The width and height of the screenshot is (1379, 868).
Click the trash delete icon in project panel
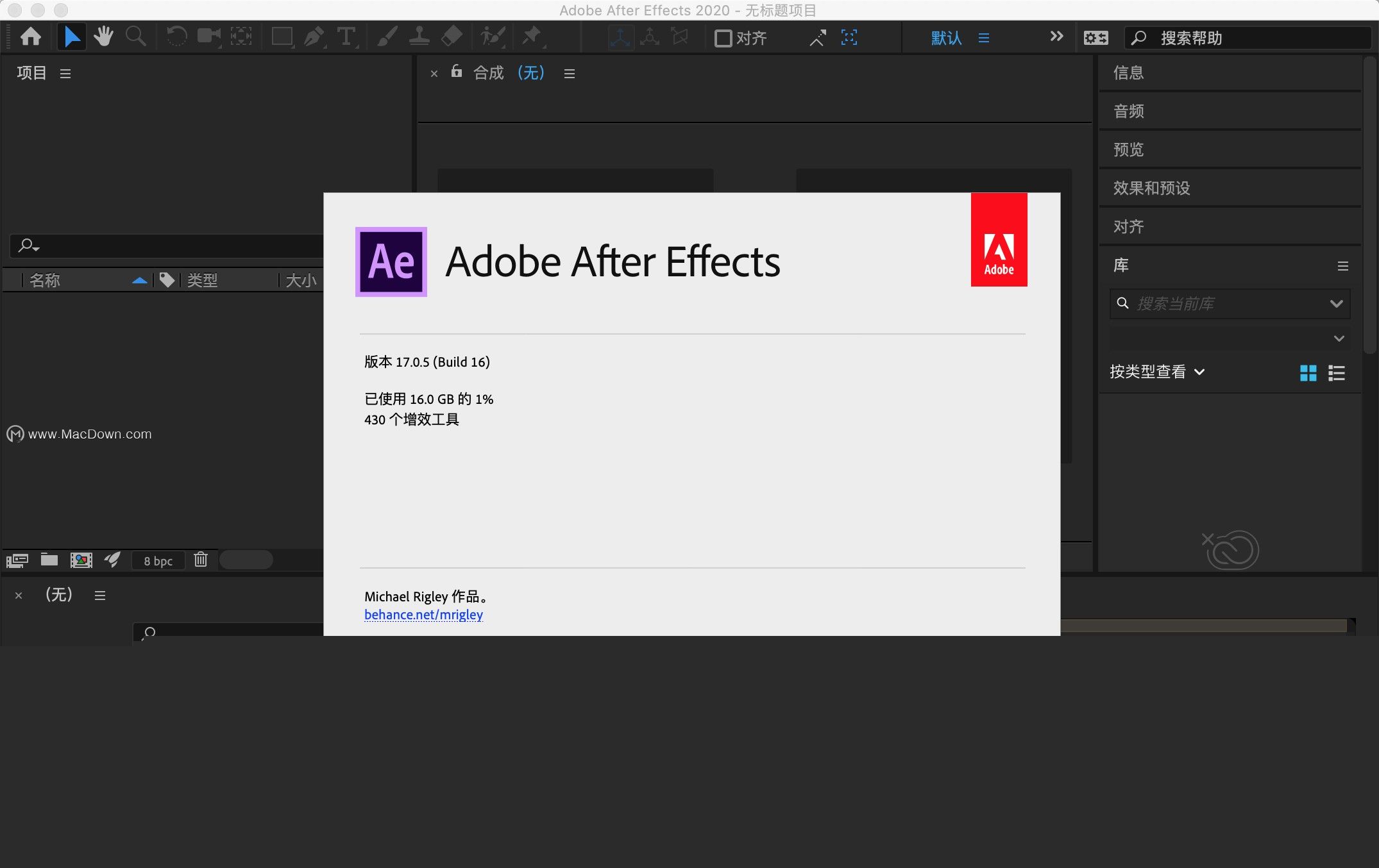point(201,560)
